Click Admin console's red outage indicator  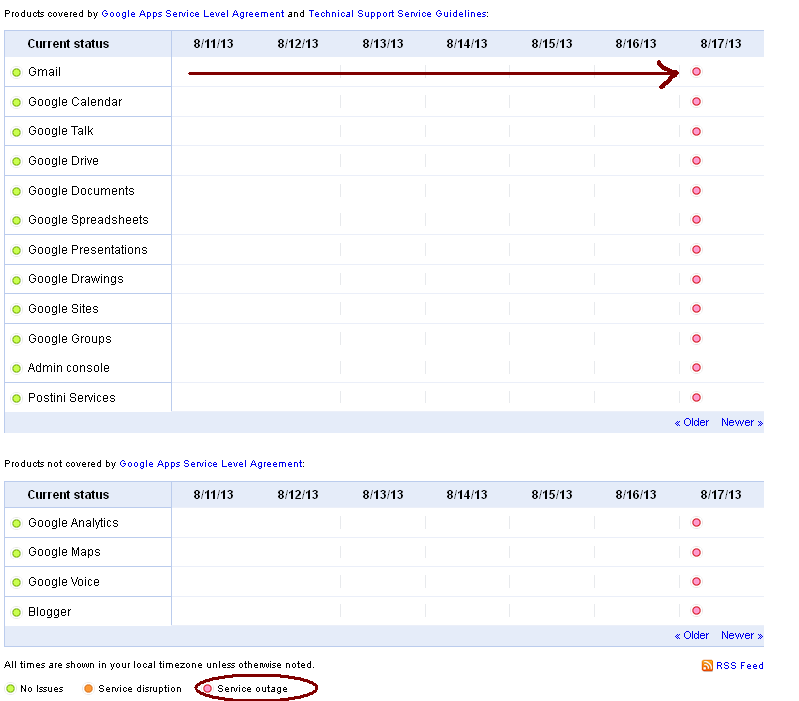(696, 368)
